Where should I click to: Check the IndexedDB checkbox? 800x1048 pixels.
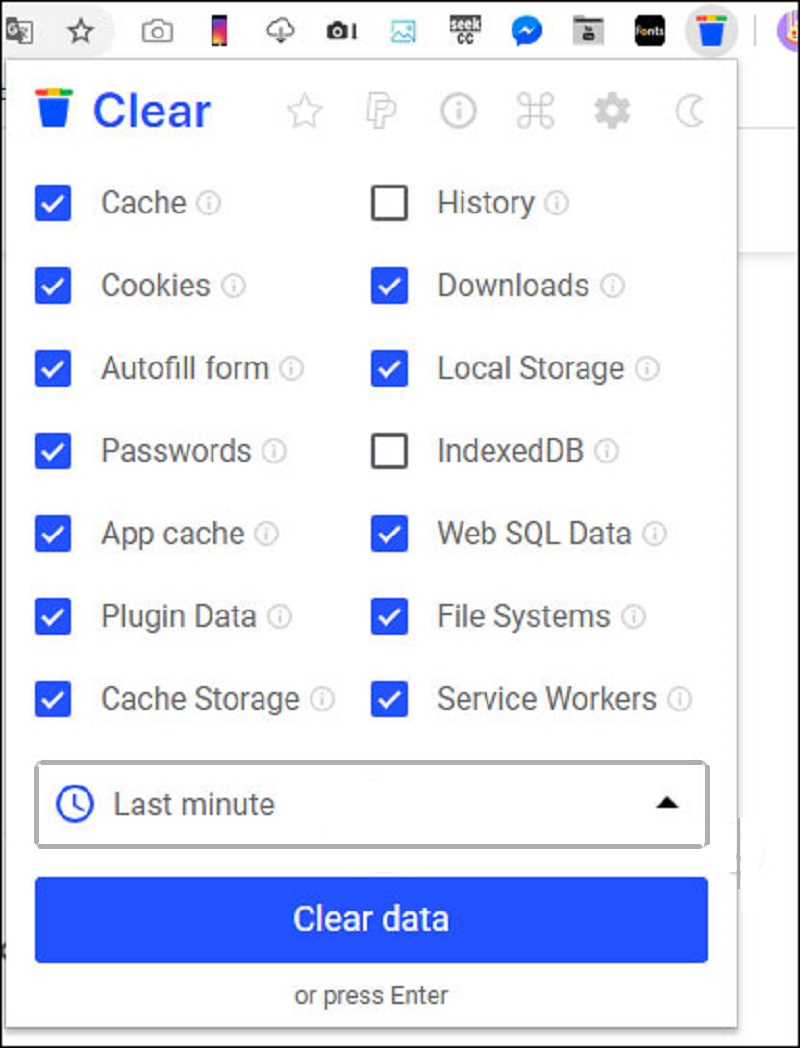tap(389, 451)
